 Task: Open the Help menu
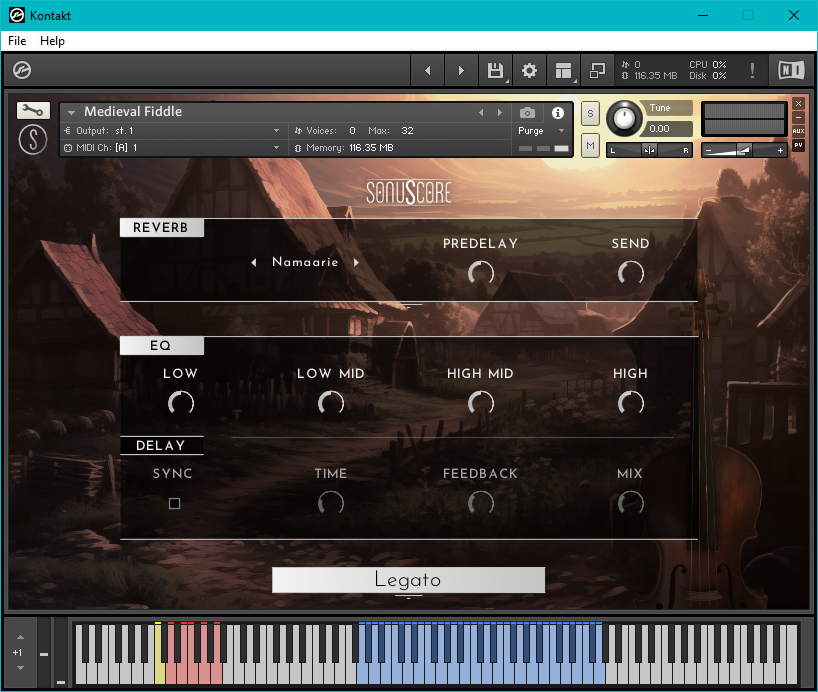[52, 41]
